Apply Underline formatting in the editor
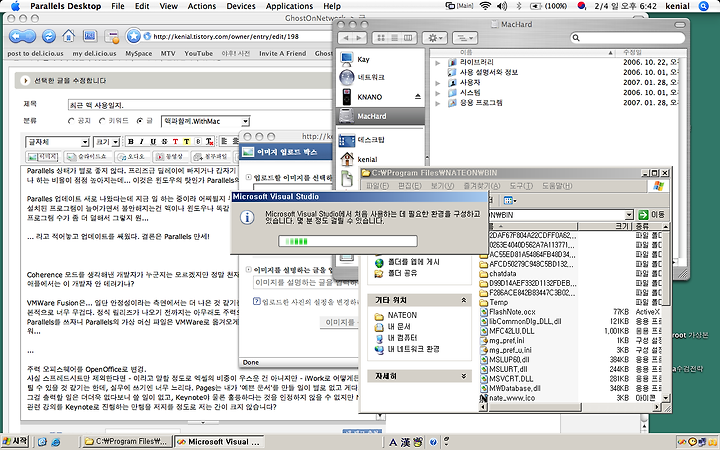This screenshot has height=450, width=720. pos(153,141)
